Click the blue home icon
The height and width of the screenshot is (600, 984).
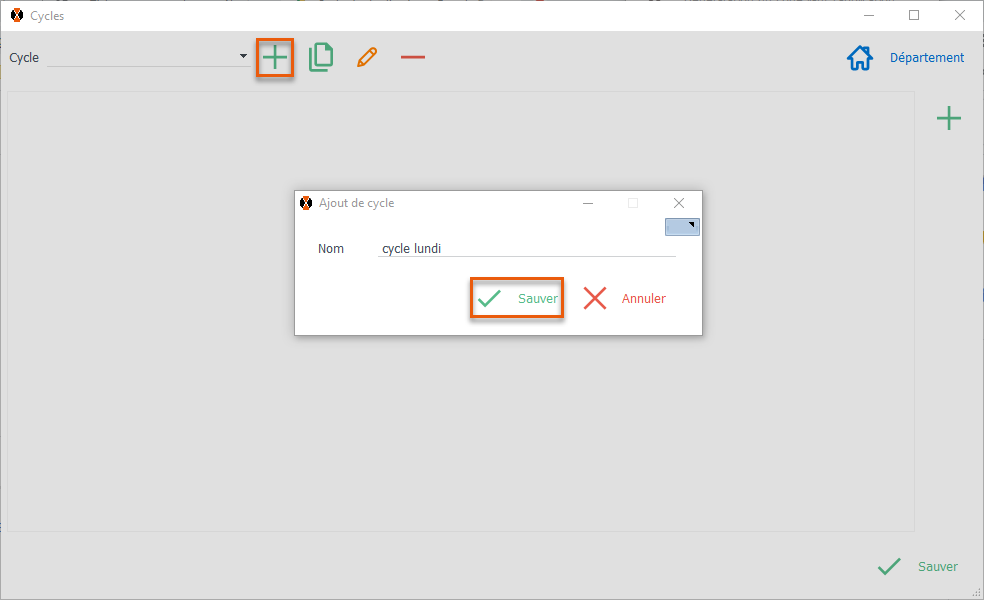pyautogui.click(x=859, y=58)
